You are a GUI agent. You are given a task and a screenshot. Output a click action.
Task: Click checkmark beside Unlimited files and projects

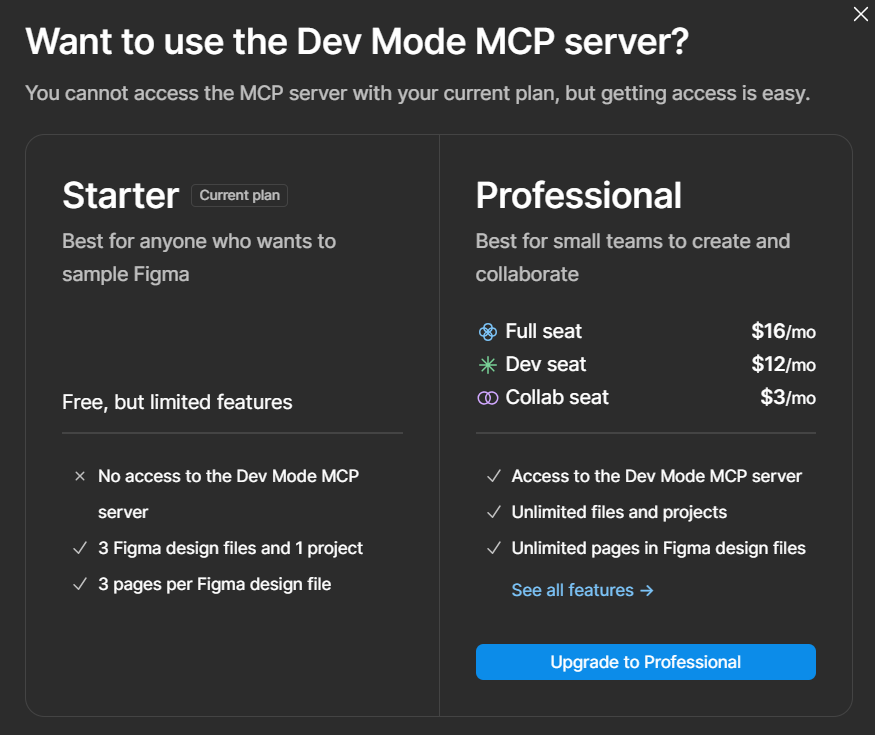[x=494, y=512]
